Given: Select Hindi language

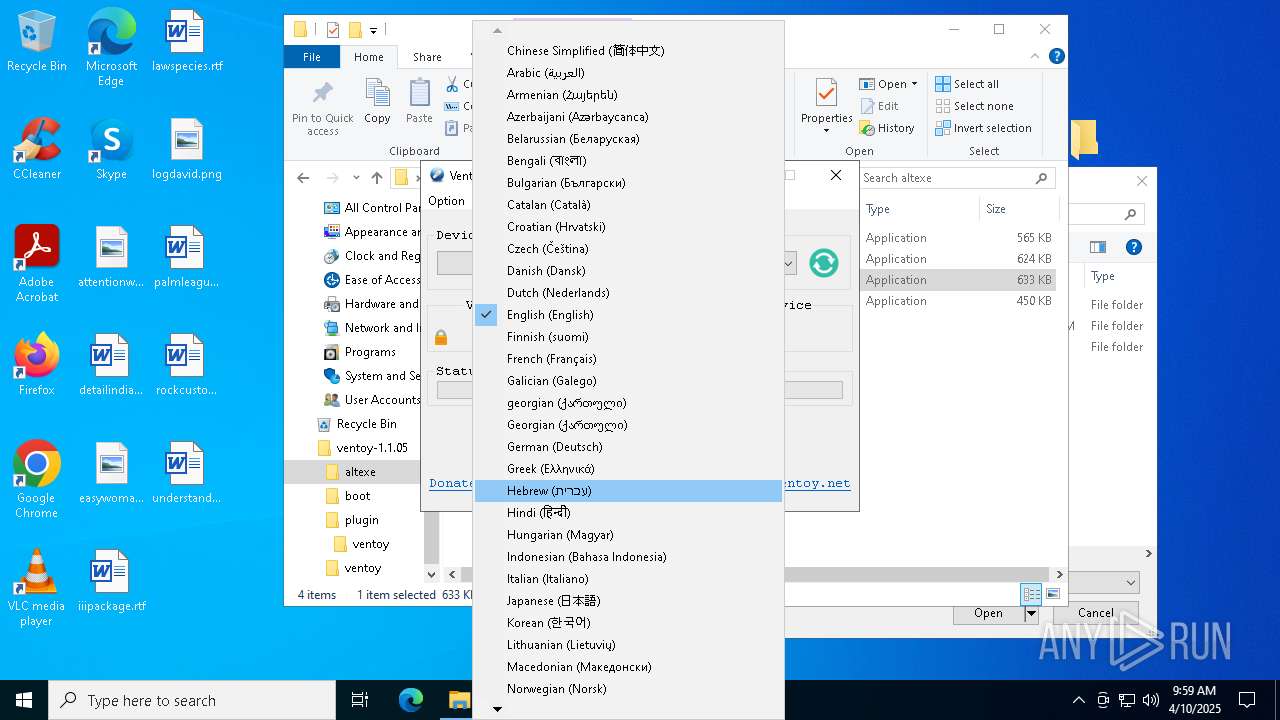Looking at the screenshot, I should coord(628,513).
